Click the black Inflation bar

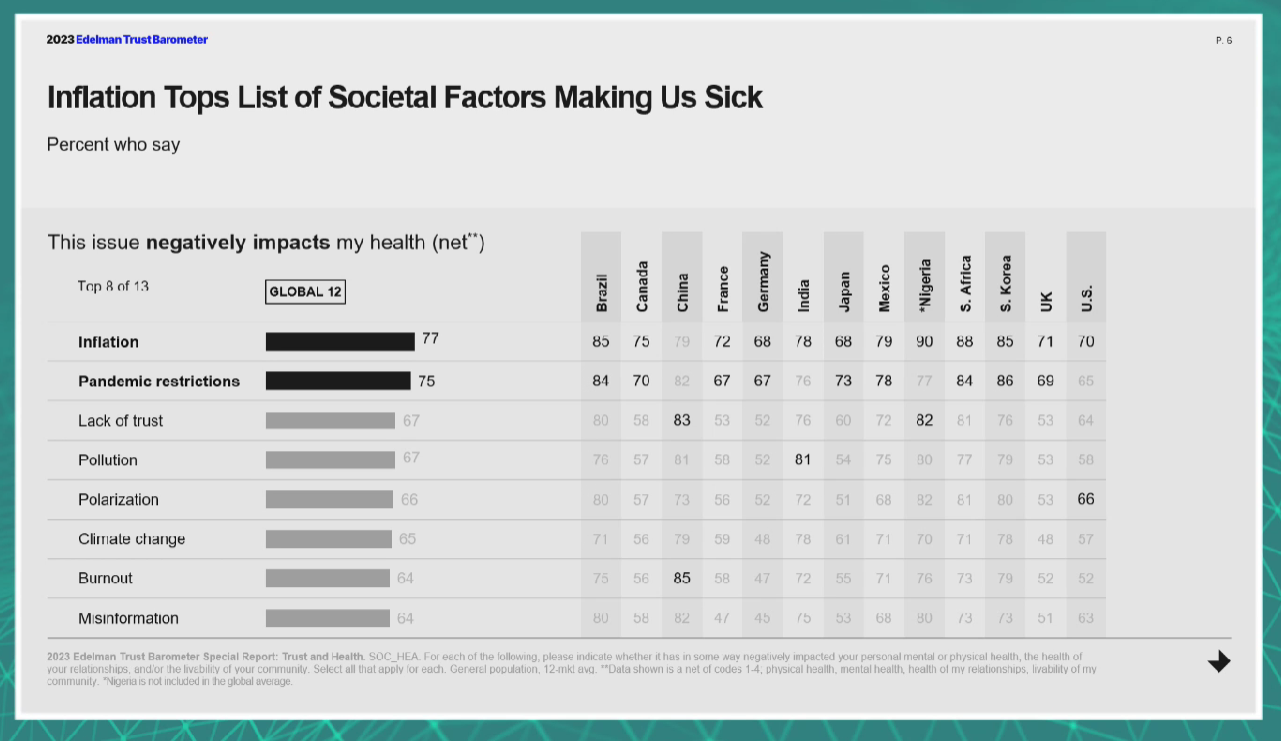coord(340,342)
